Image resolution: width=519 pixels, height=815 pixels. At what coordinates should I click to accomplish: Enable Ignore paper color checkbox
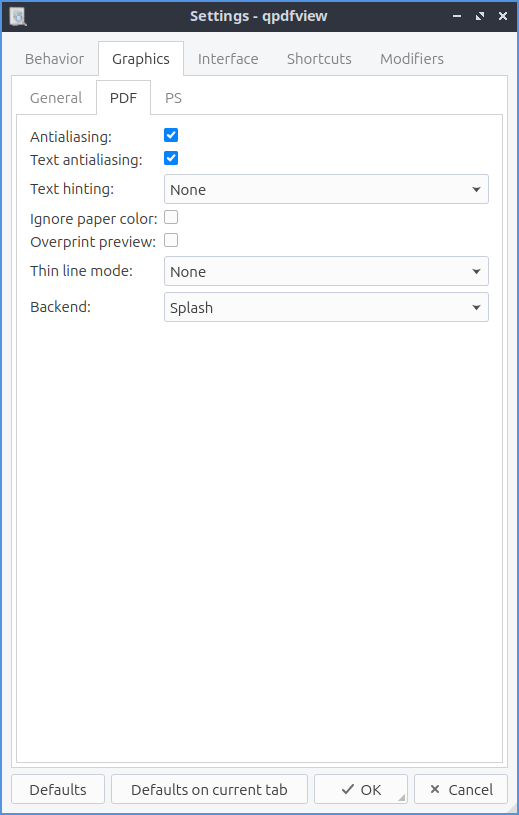(171, 217)
